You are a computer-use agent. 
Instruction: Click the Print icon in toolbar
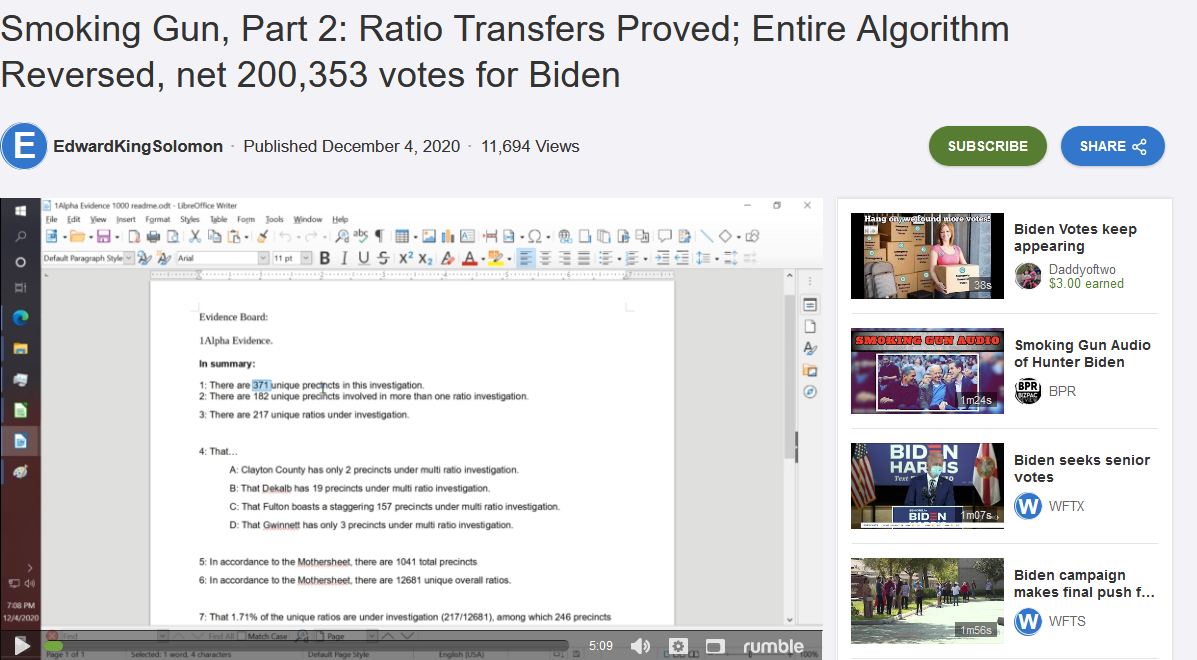pyautogui.click(x=153, y=237)
